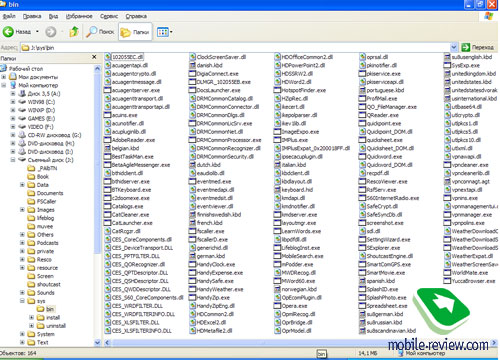Screen dimensions: 500x360
Task: Select the Opera.exe file
Action: pyautogui.click(x=290, y=306)
